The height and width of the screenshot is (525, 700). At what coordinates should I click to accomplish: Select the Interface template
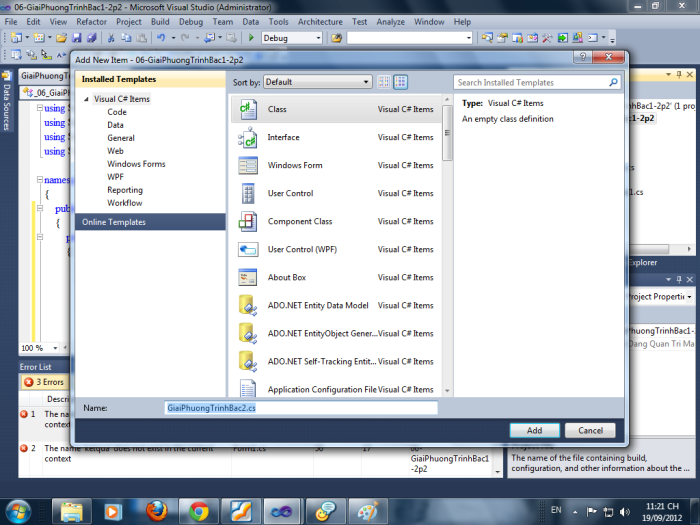[x=337, y=138]
